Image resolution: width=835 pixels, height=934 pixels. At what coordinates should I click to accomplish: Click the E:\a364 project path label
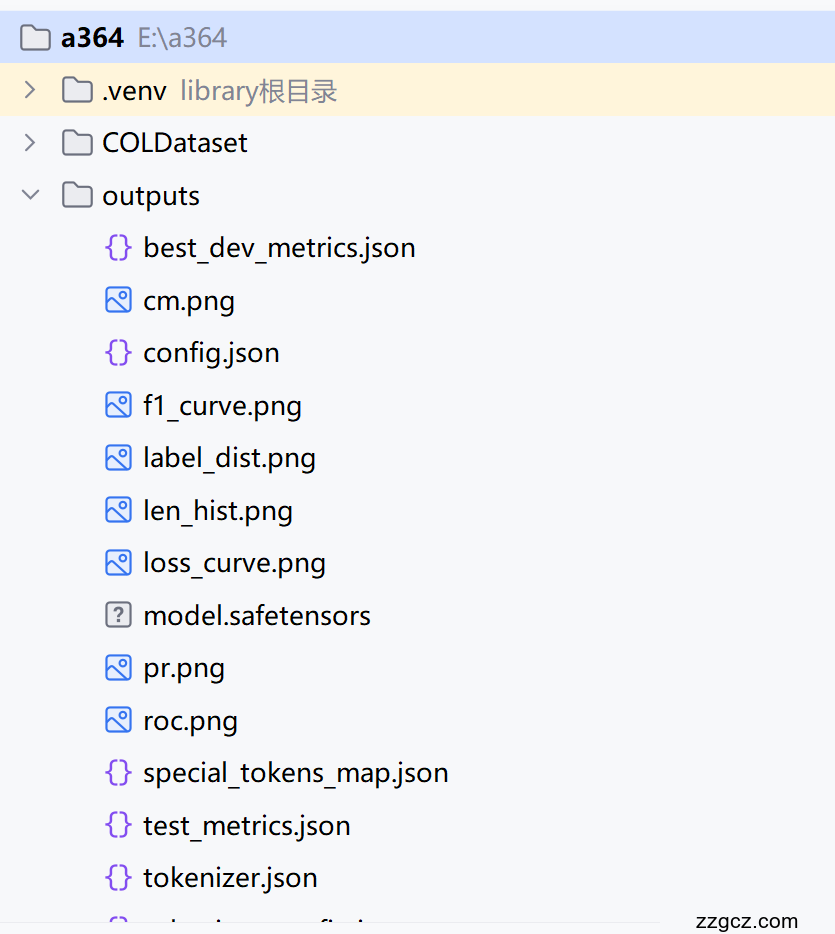tap(182, 38)
